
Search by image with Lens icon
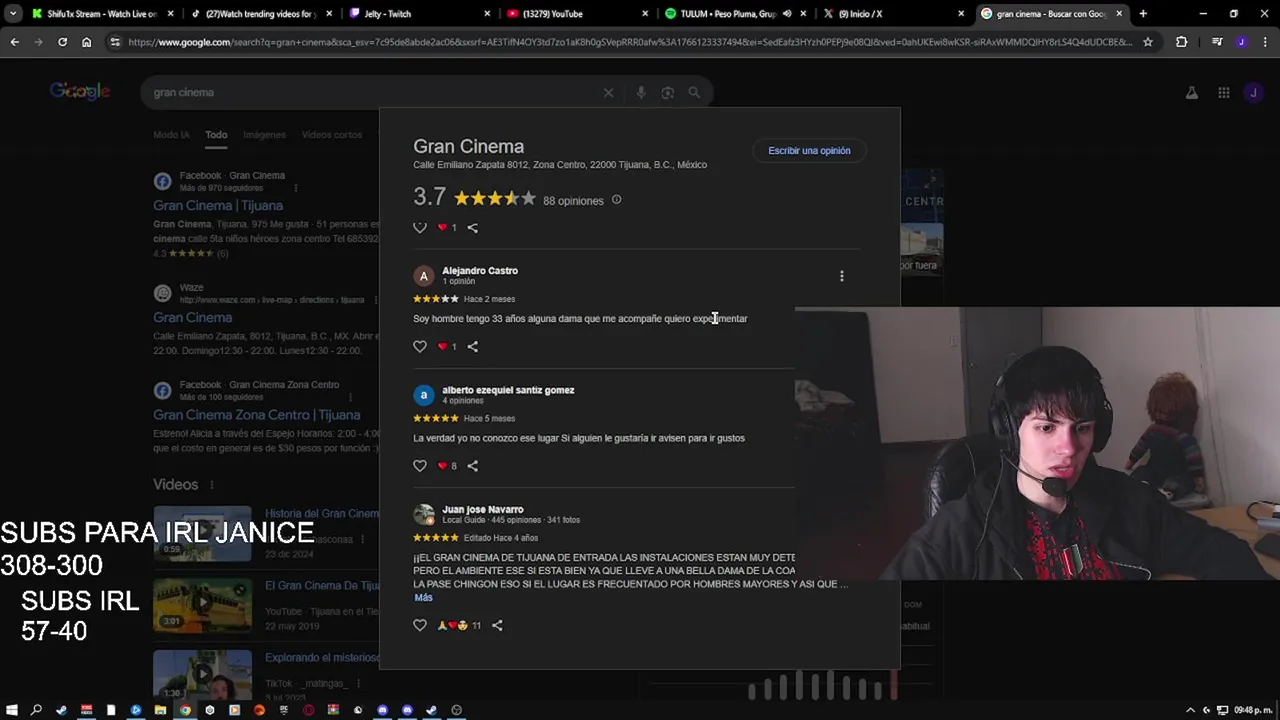tap(667, 92)
